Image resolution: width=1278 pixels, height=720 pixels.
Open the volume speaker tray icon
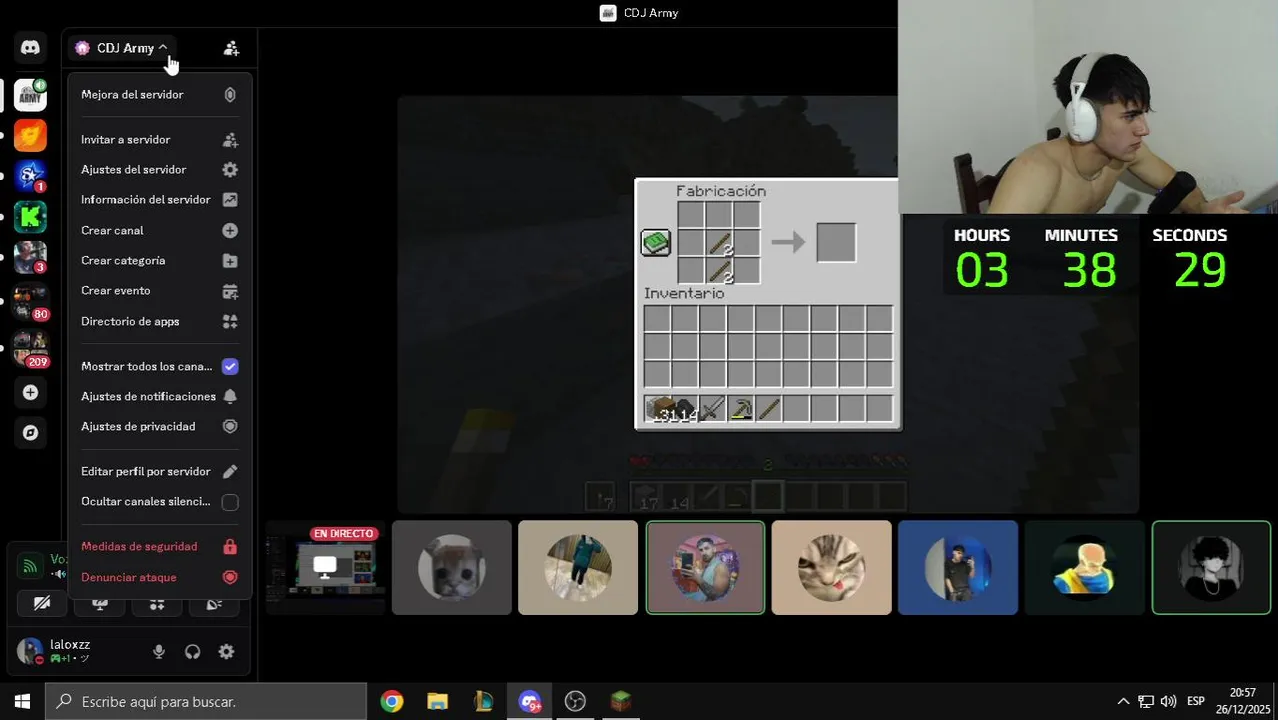tap(1168, 701)
